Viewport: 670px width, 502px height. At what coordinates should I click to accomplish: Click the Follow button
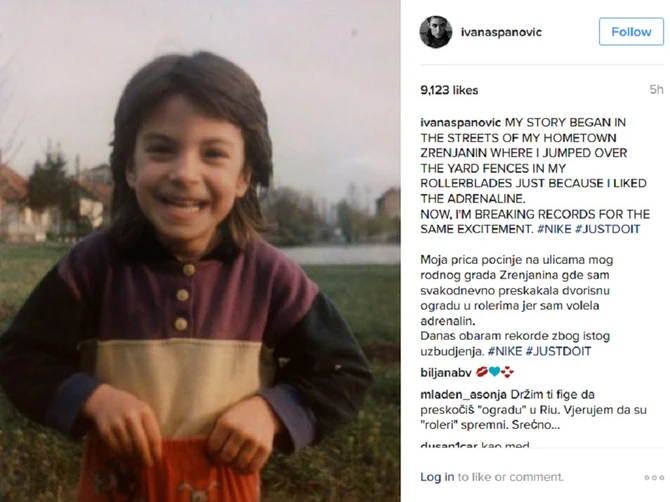click(631, 32)
